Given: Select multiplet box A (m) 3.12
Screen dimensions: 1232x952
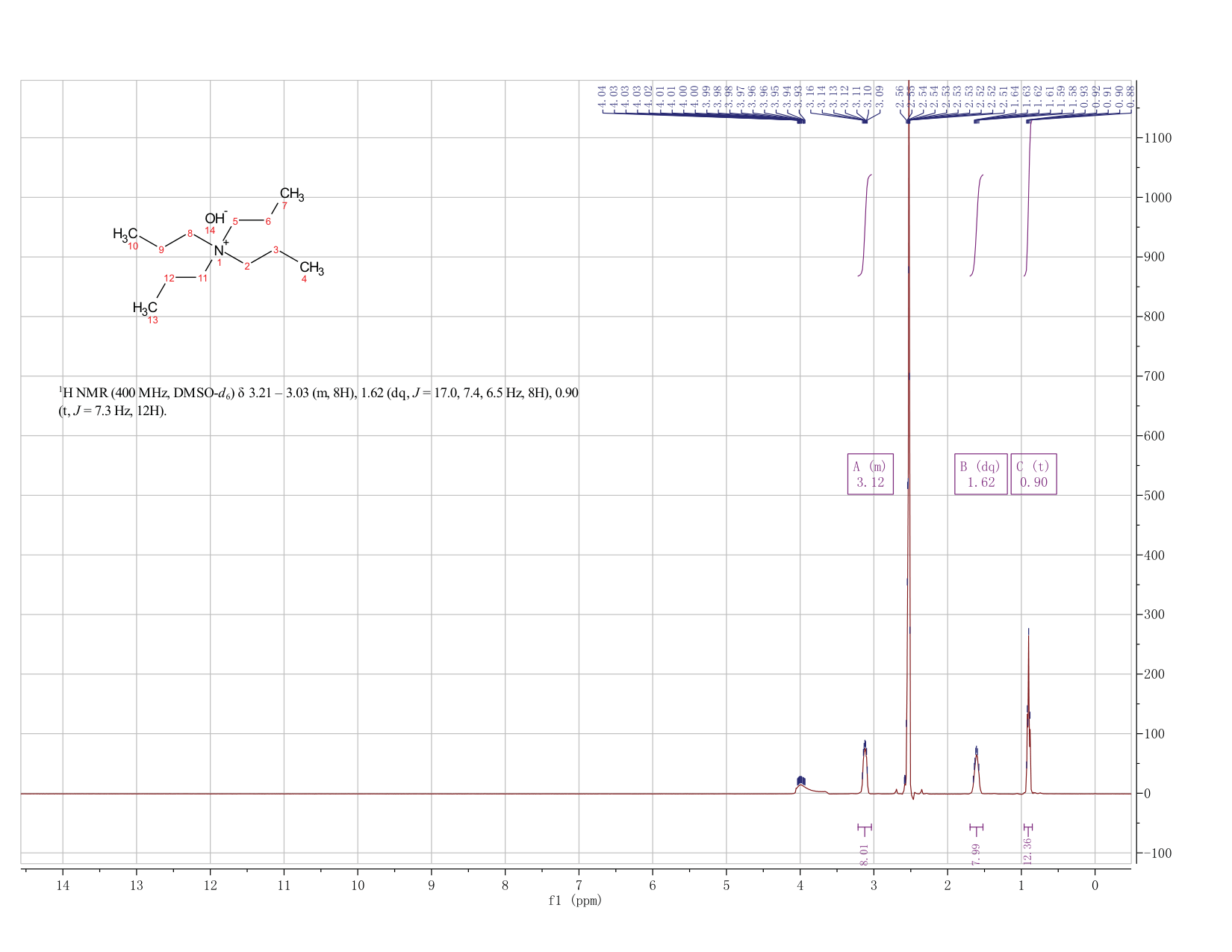Looking at the screenshot, I should pyautogui.click(x=871, y=474).
